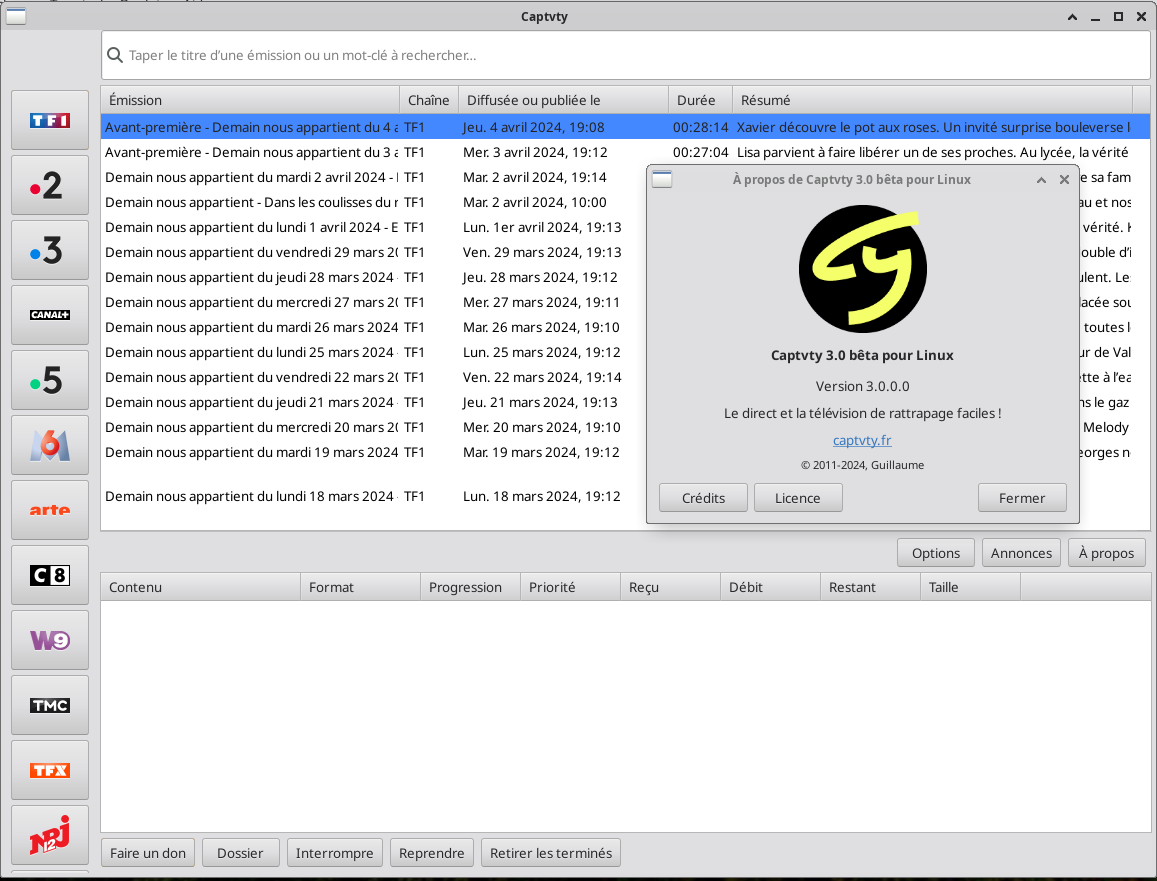Viewport: 1157px width, 881px height.
Task: Sort downloads by Progression column
Action: pos(469,587)
